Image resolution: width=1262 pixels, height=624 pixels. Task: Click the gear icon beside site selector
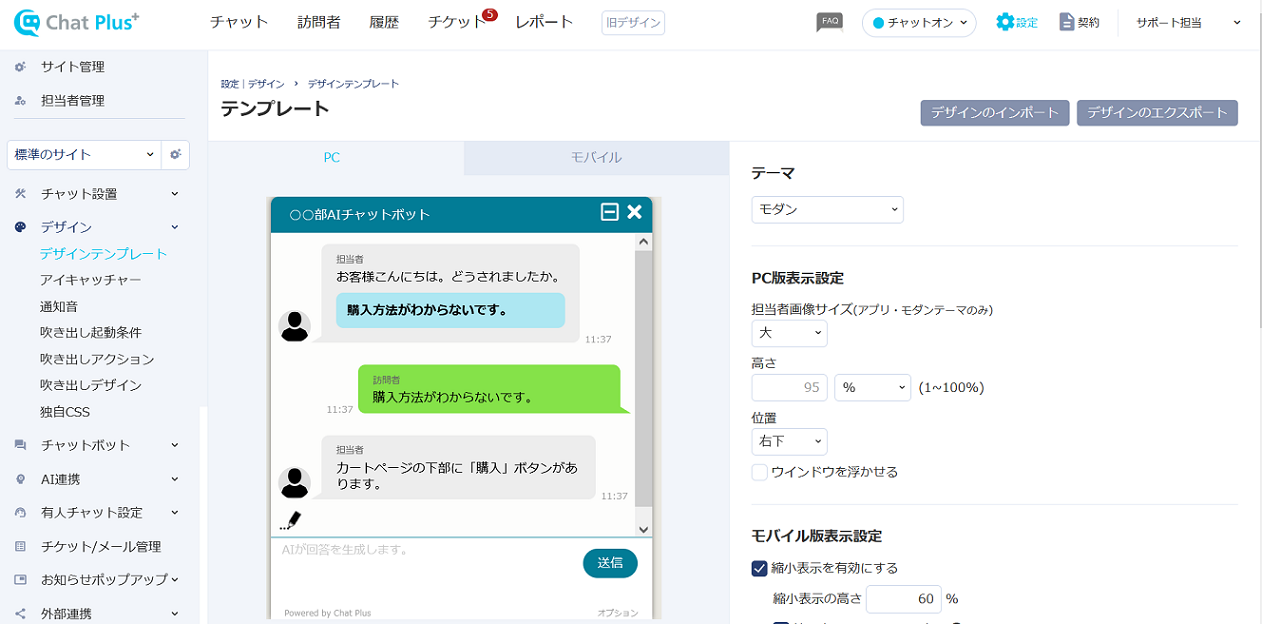pyautogui.click(x=176, y=154)
